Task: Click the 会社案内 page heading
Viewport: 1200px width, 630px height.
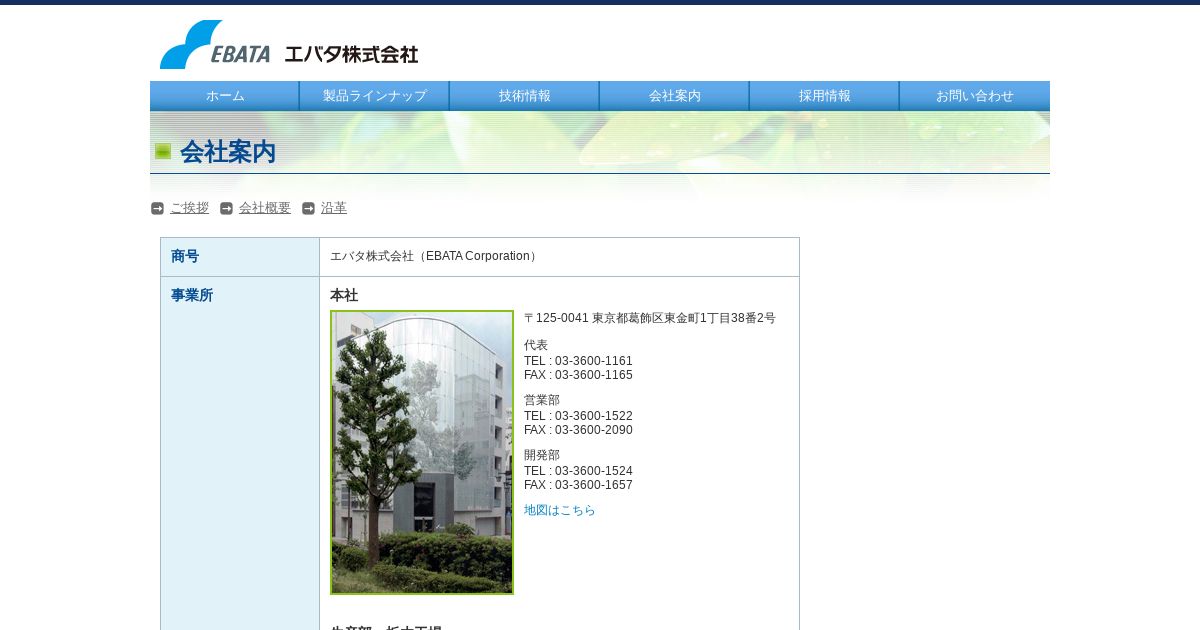Action: tap(228, 152)
